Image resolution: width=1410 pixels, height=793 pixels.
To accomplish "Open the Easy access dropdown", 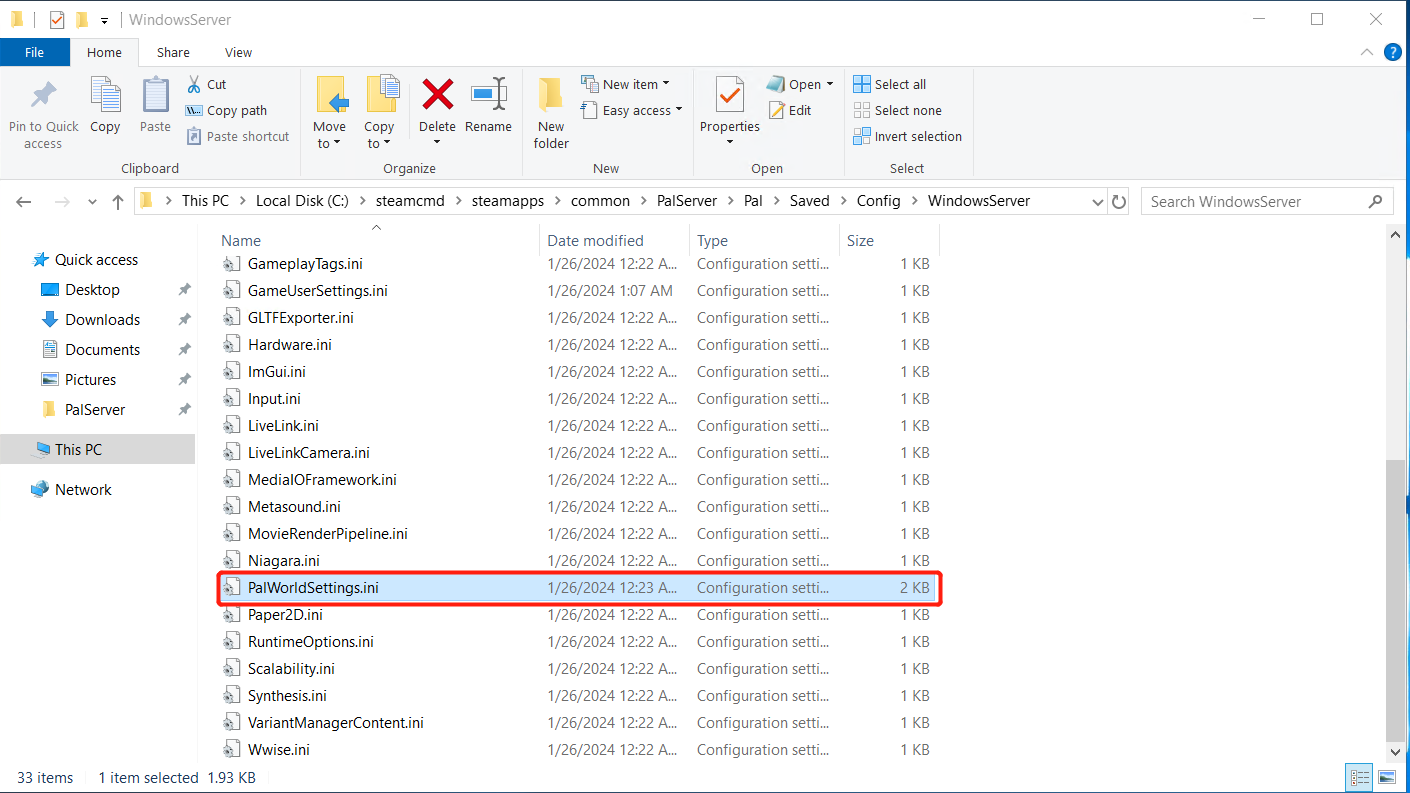I will coord(632,110).
